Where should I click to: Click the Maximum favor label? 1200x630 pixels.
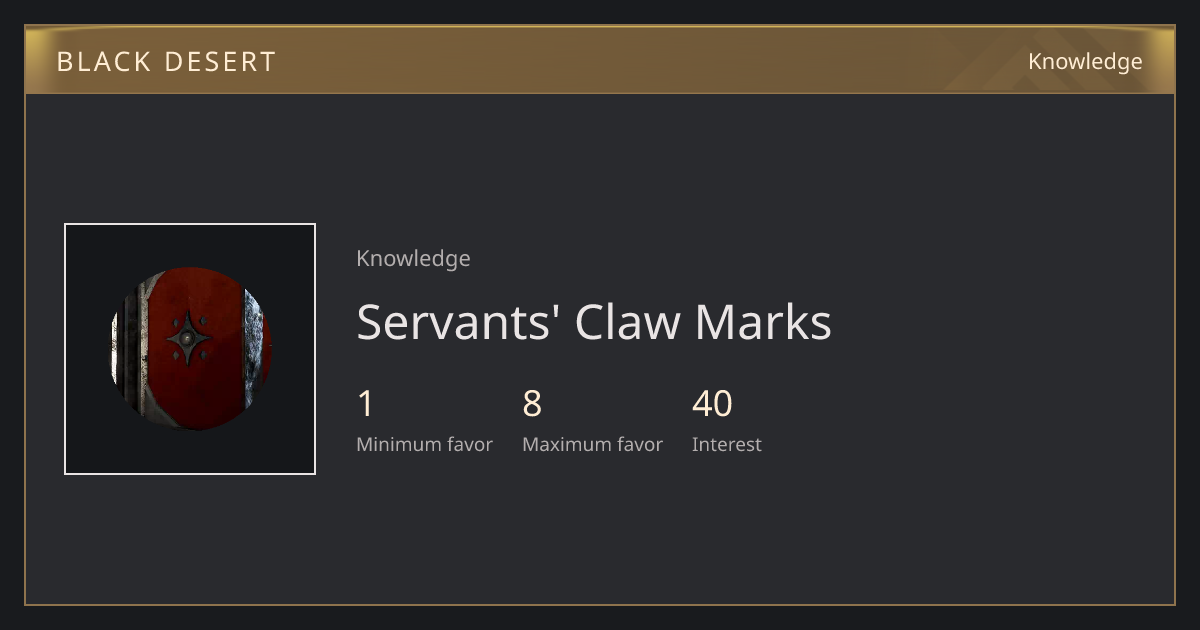tap(592, 445)
